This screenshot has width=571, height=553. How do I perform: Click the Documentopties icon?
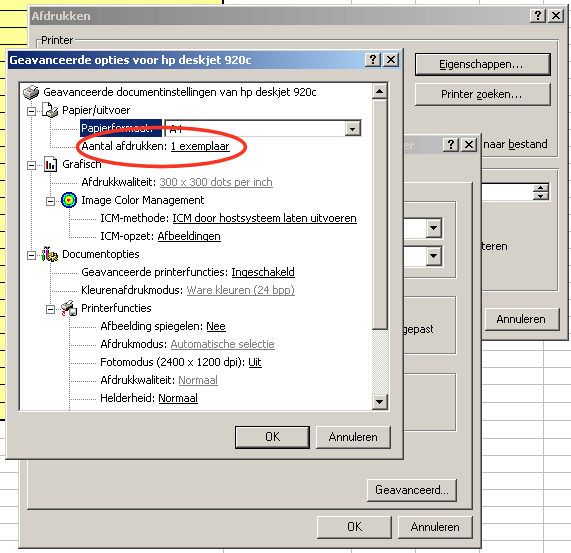click(50, 254)
